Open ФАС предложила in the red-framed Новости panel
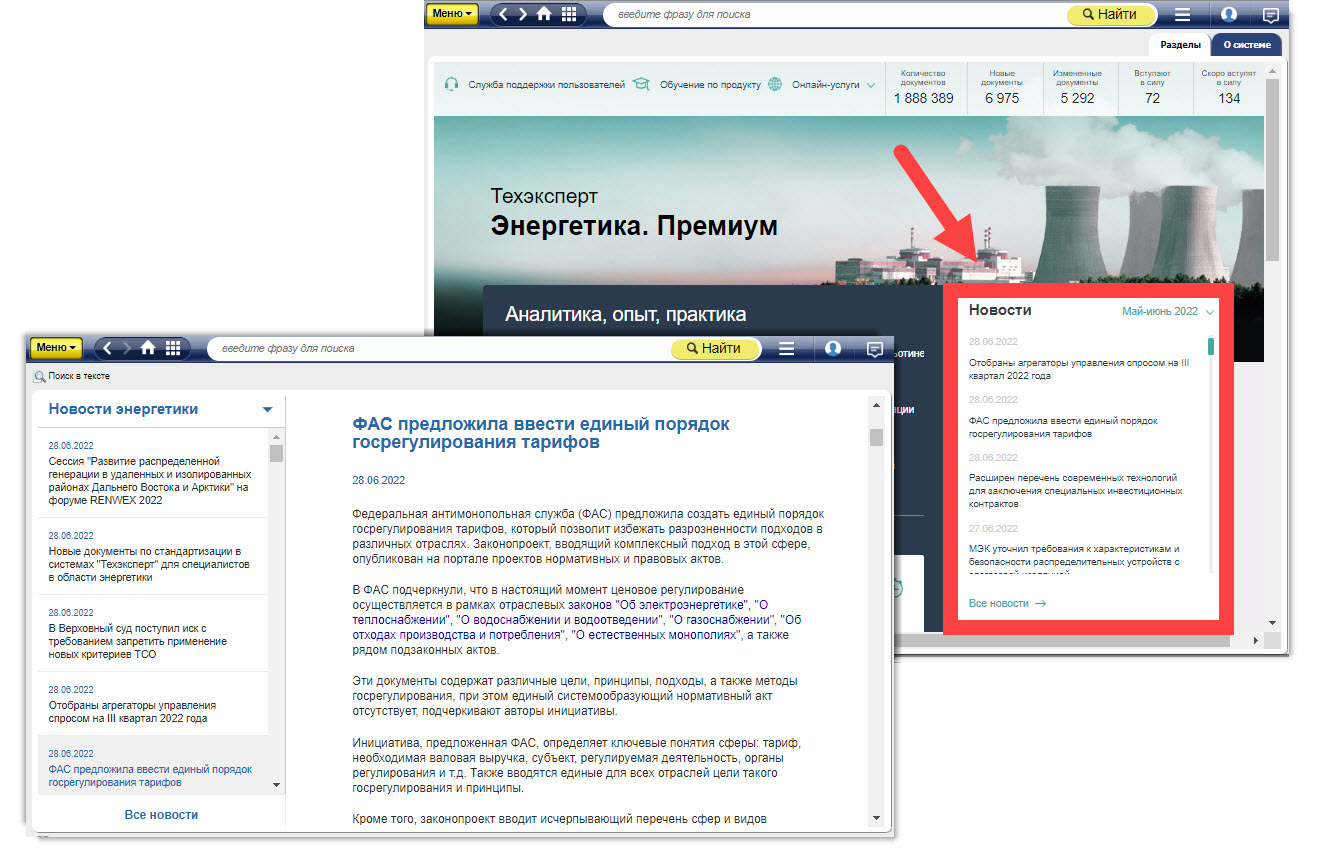1329x850 pixels. coord(1063,428)
